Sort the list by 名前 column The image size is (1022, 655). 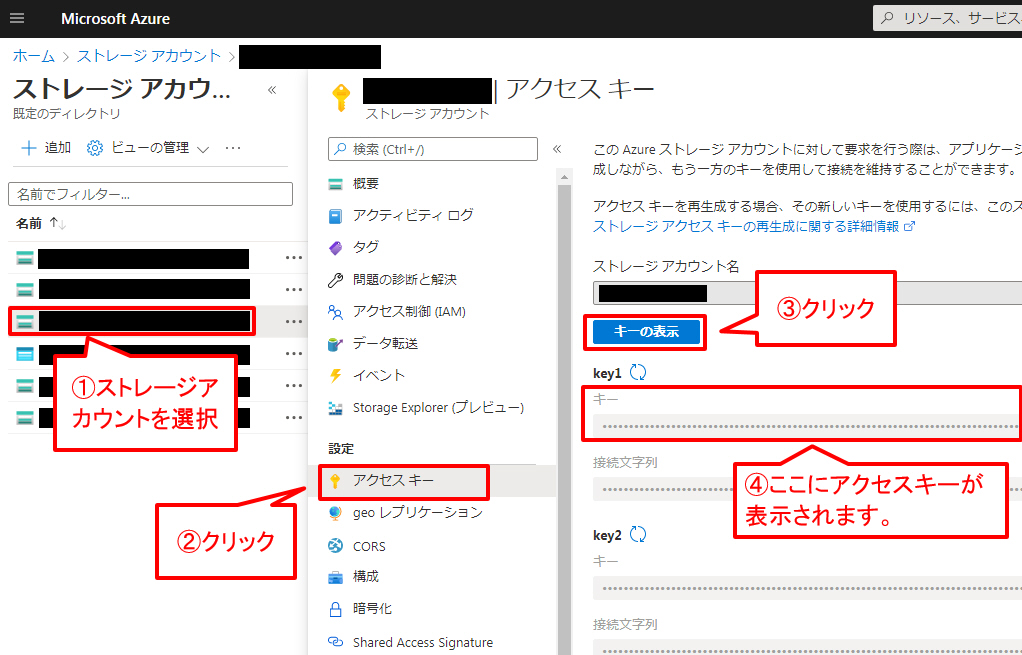pyautogui.click(x=40, y=224)
